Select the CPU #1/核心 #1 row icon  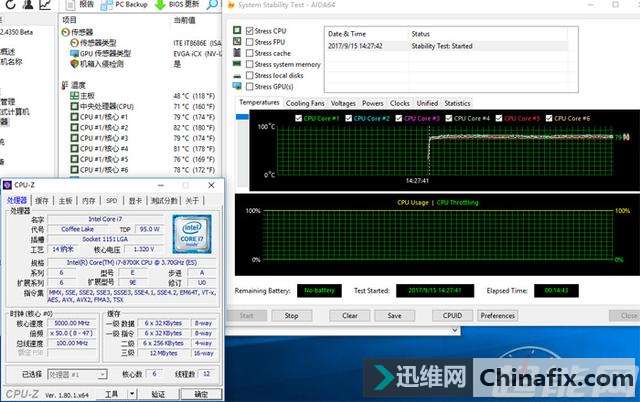pos(74,117)
